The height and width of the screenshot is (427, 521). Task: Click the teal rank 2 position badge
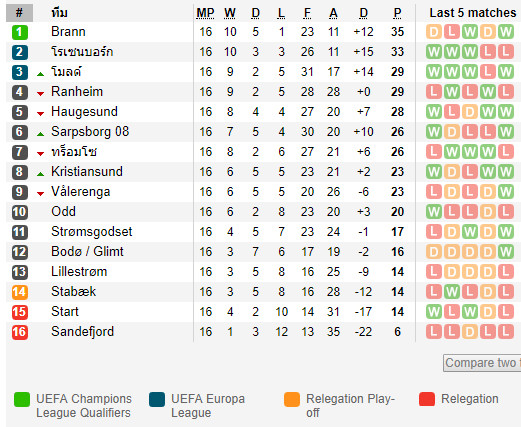[x=20, y=52]
